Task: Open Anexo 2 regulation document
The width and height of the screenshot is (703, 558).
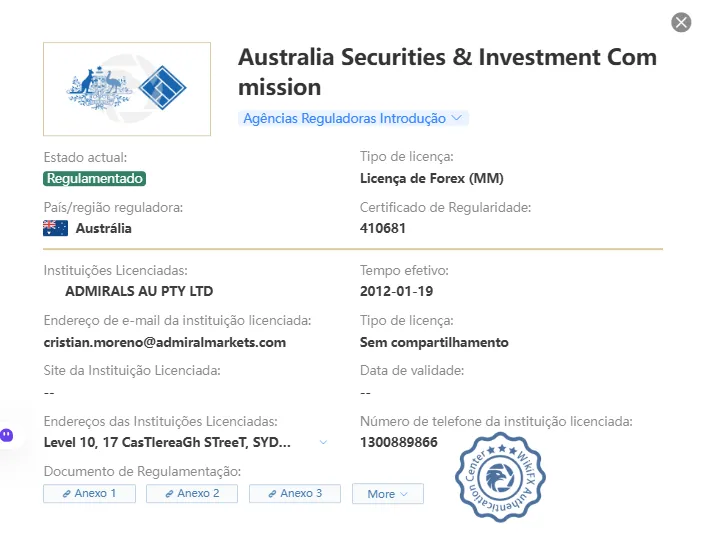Action: (x=192, y=493)
